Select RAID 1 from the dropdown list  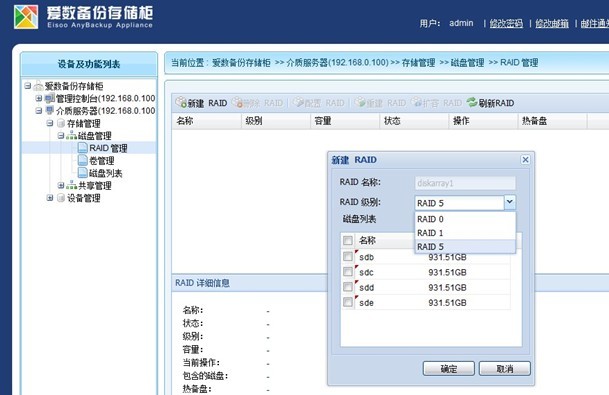pos(465,233)
